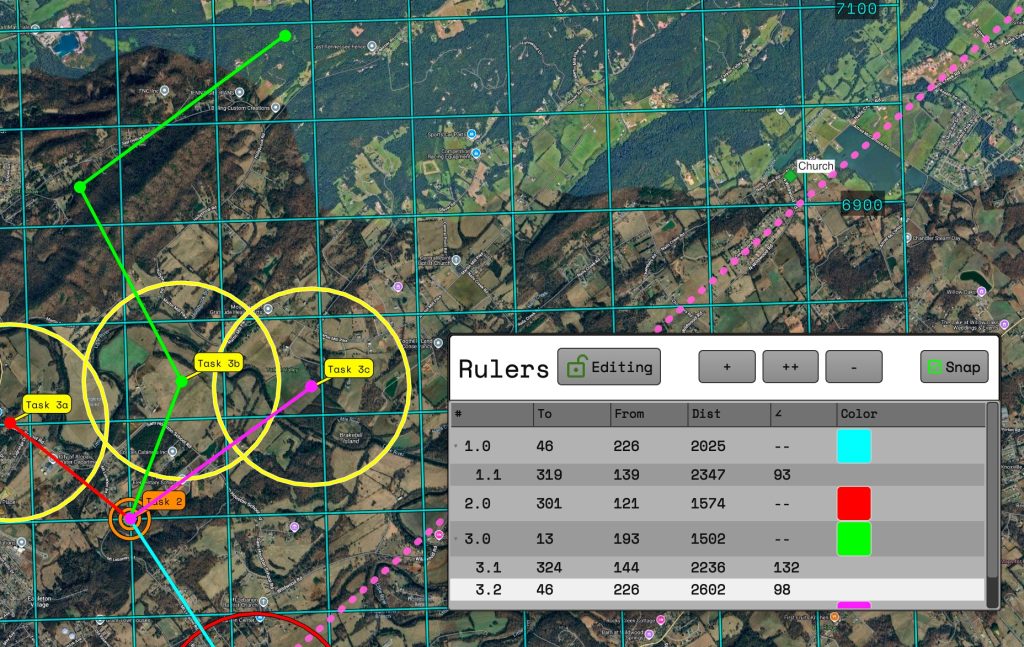Toggle the Snap checkbox button
1024x647 pixels.
pyautogui.click(x=954, y=367)
